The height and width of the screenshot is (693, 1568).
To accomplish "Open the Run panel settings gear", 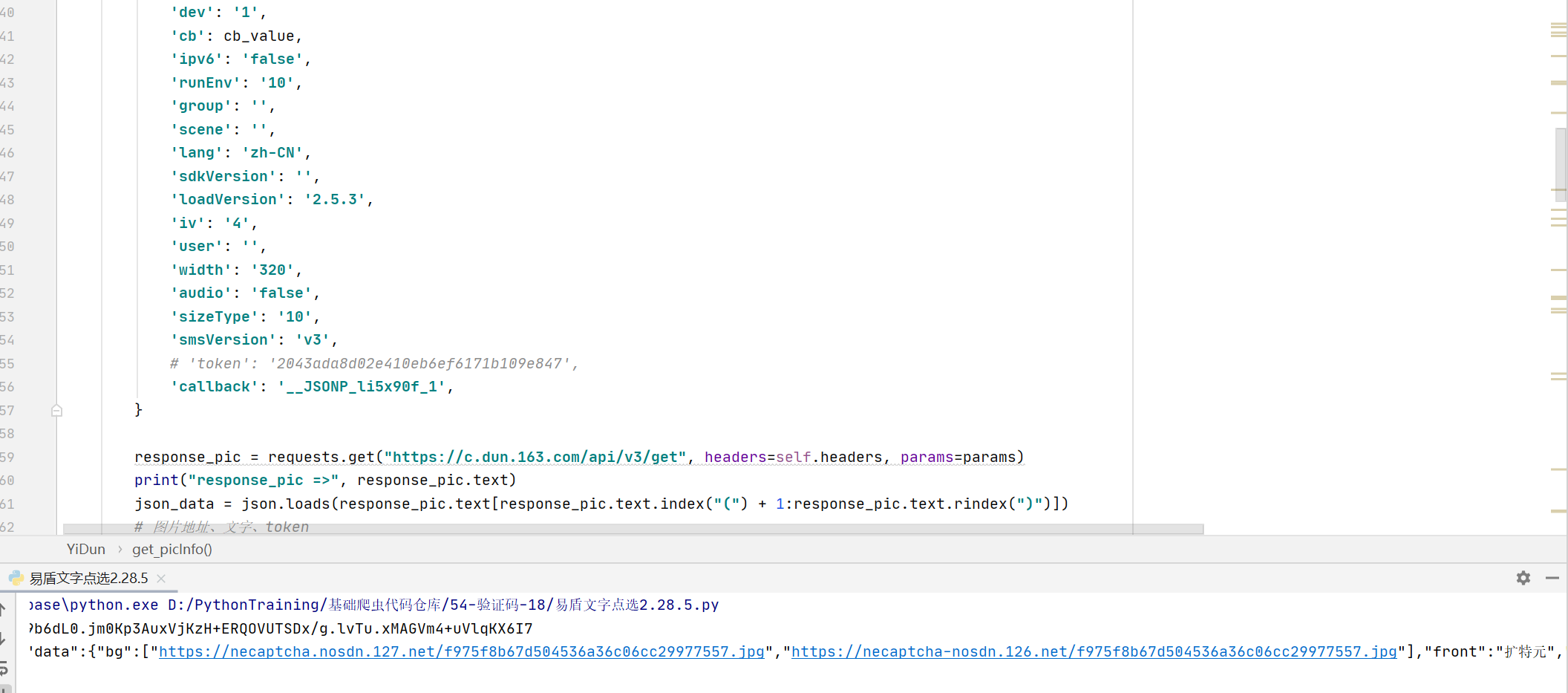I will pos(1523,578).
